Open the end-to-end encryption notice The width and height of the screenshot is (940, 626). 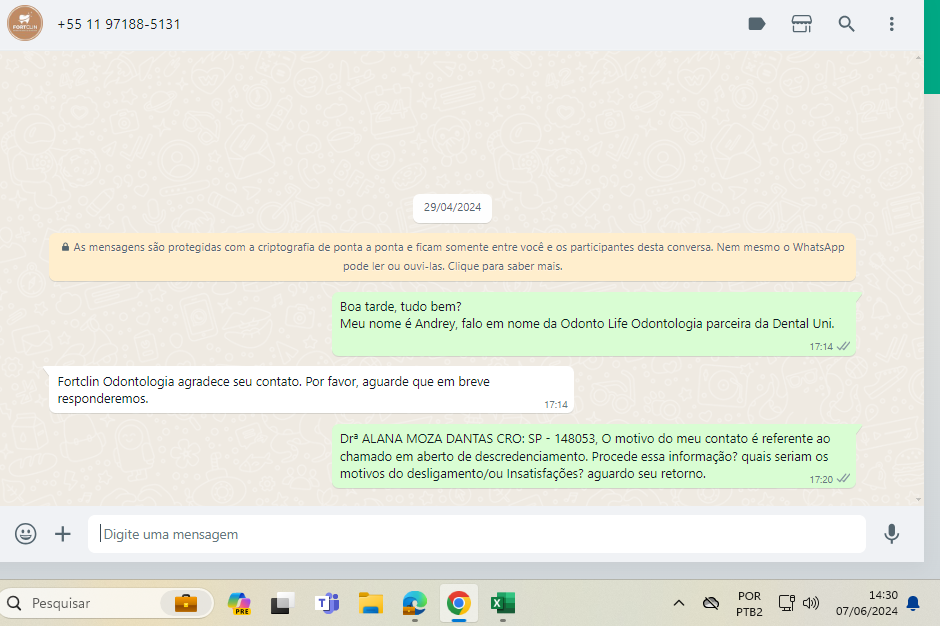coord(453,257)
